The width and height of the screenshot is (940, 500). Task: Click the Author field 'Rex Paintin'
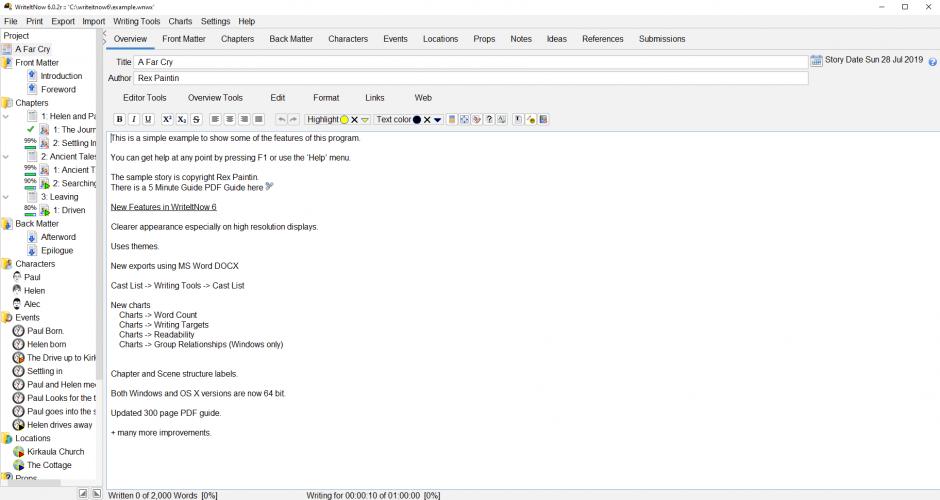click(x=471, y=78)
